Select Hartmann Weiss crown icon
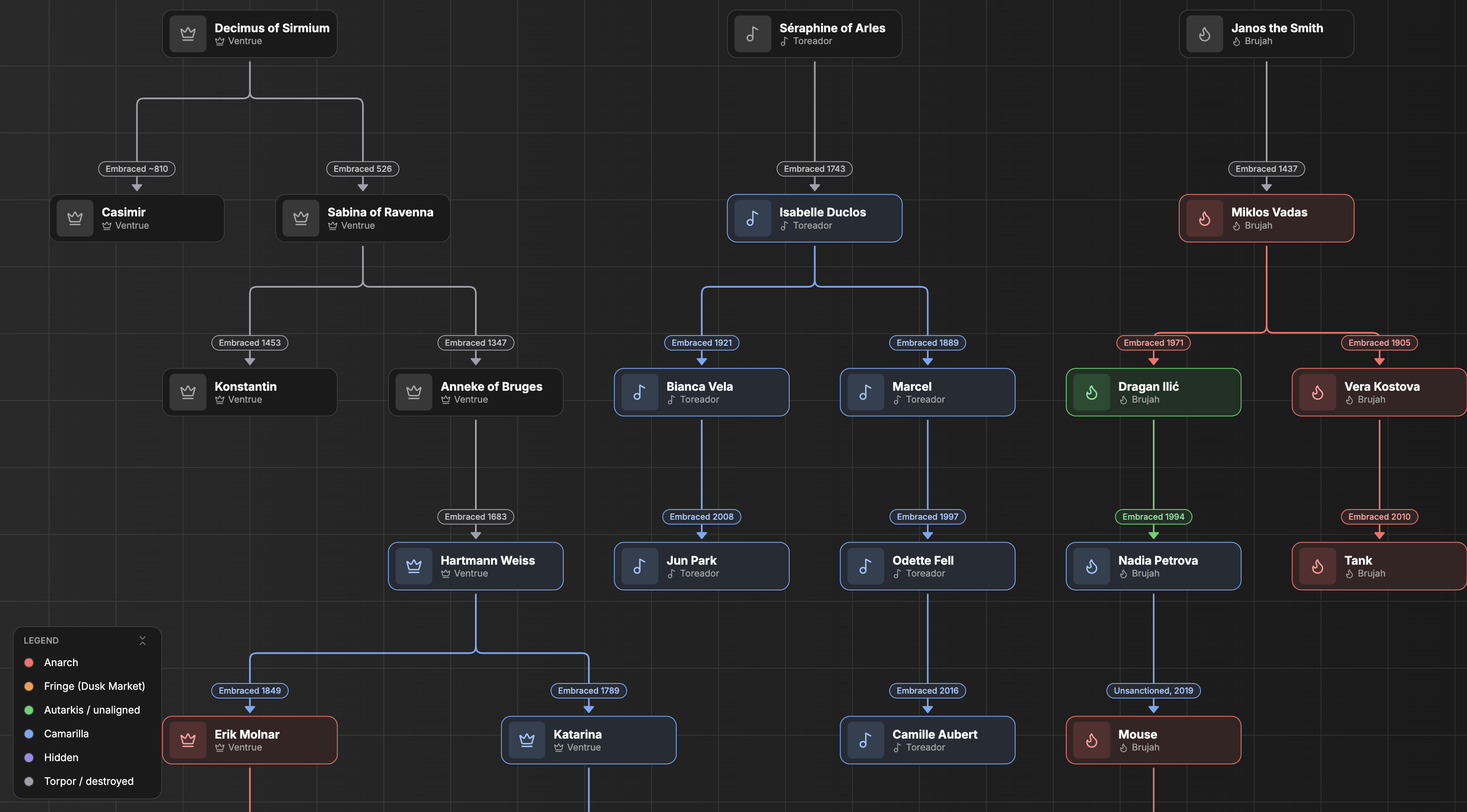The width and height of the screenshot is (1467, 812). [414, 566]
